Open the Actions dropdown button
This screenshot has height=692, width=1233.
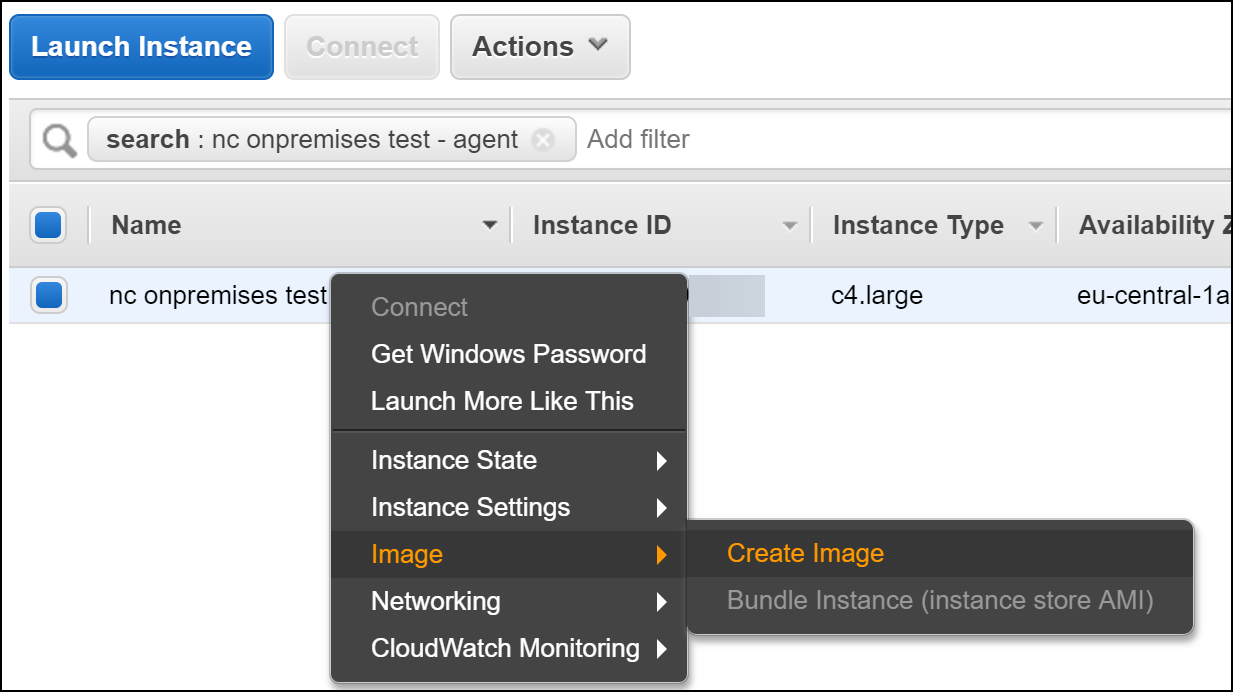point(540,47)
